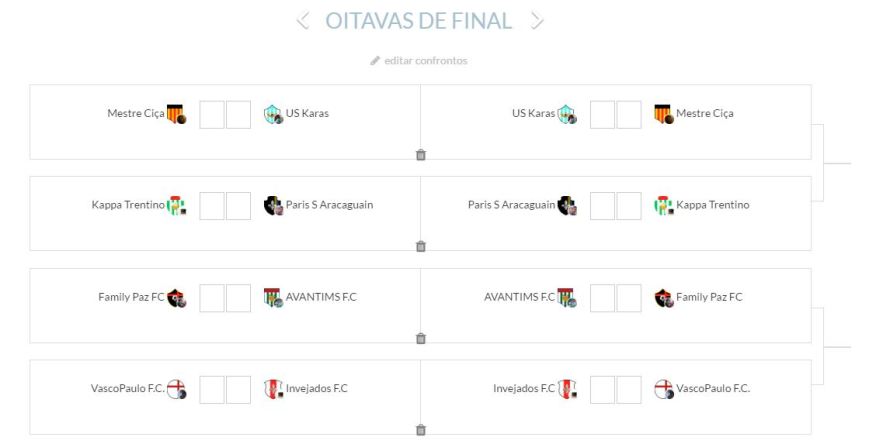Click AVANTIMS F.C crest in first-leg match
869x444 pixels.
(x=272, y=298)
